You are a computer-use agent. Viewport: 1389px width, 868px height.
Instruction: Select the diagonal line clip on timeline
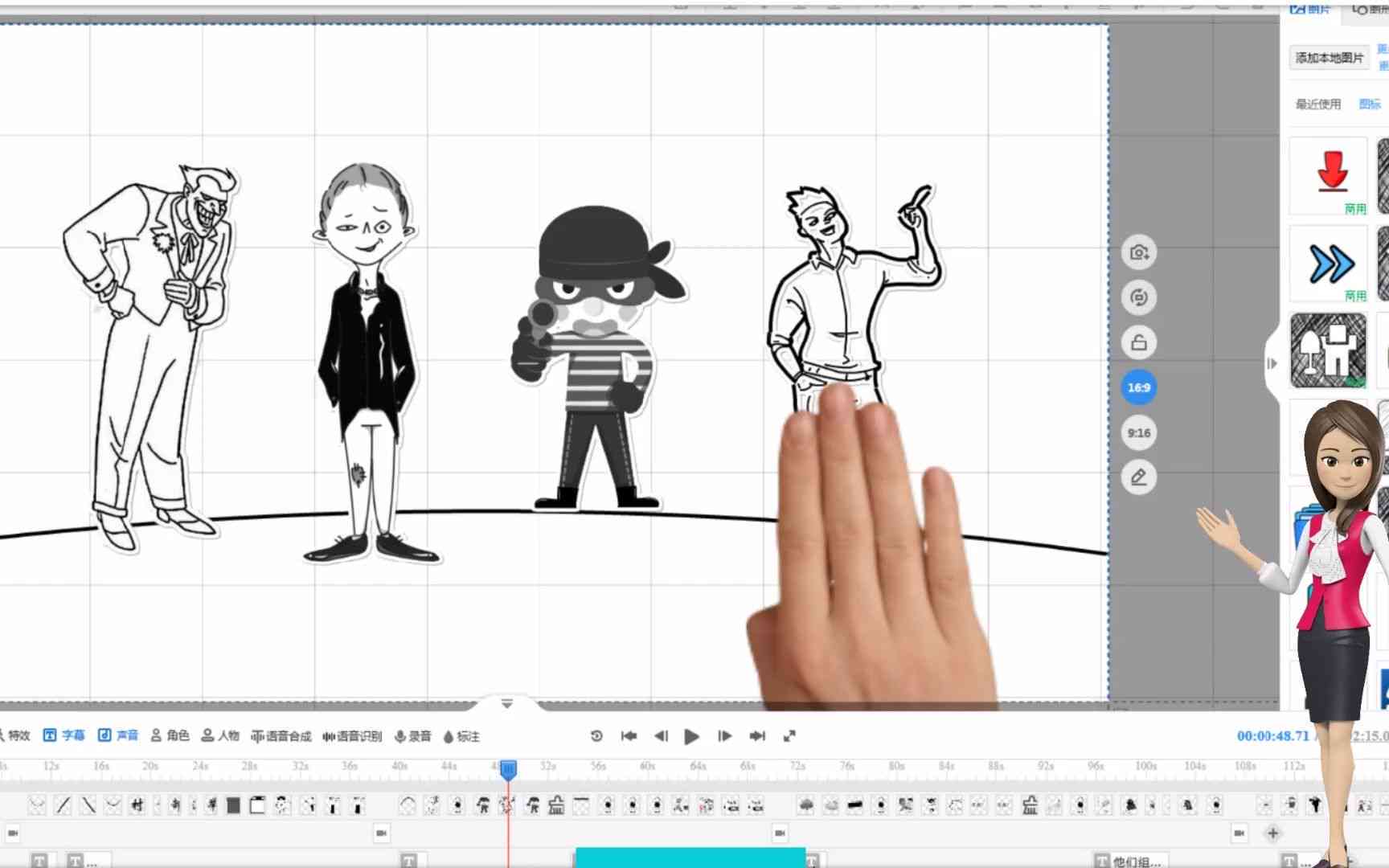63,805
